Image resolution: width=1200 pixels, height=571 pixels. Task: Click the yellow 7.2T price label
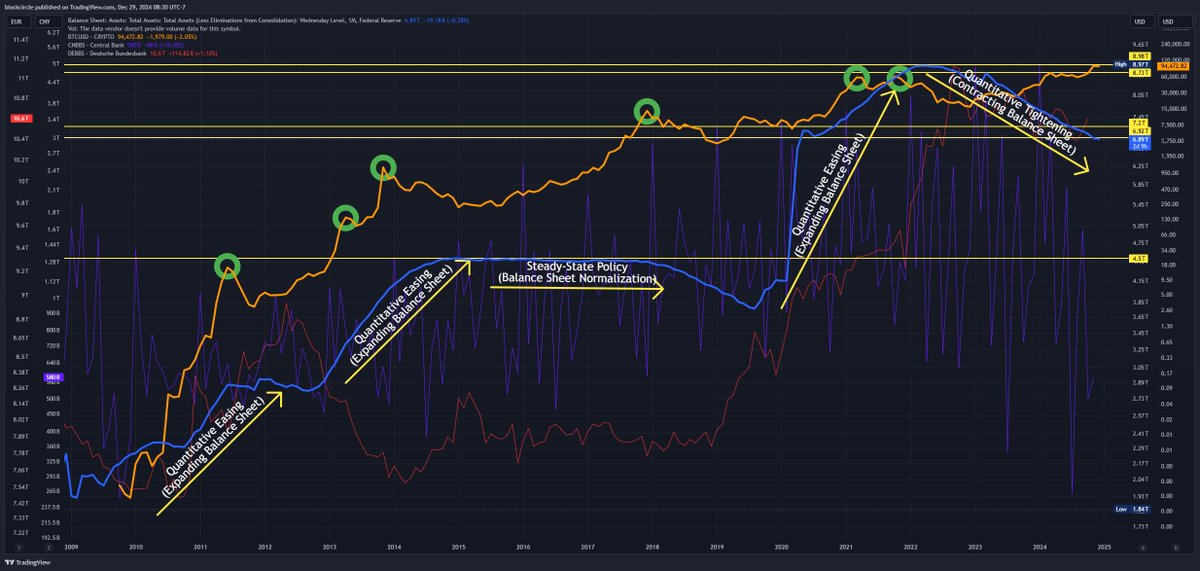point(1138,123)
